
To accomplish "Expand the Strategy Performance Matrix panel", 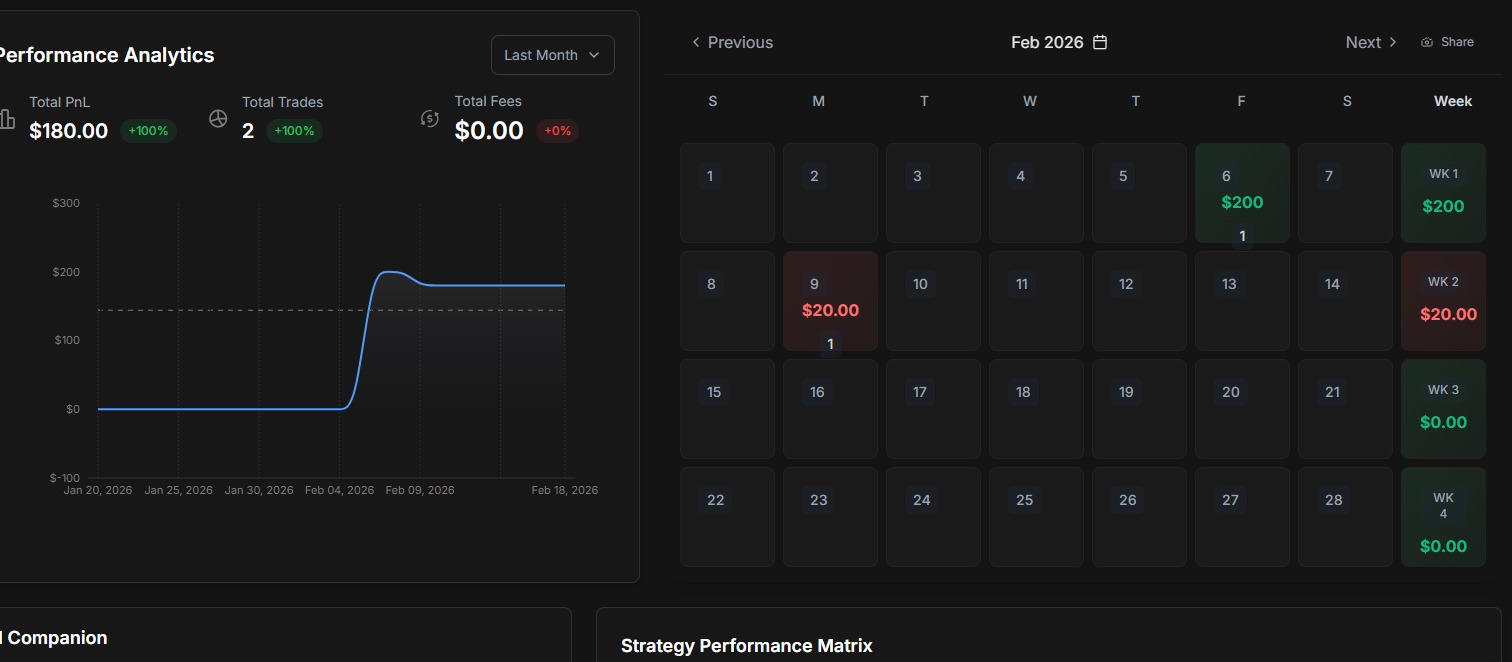I will tap(746, 645).
